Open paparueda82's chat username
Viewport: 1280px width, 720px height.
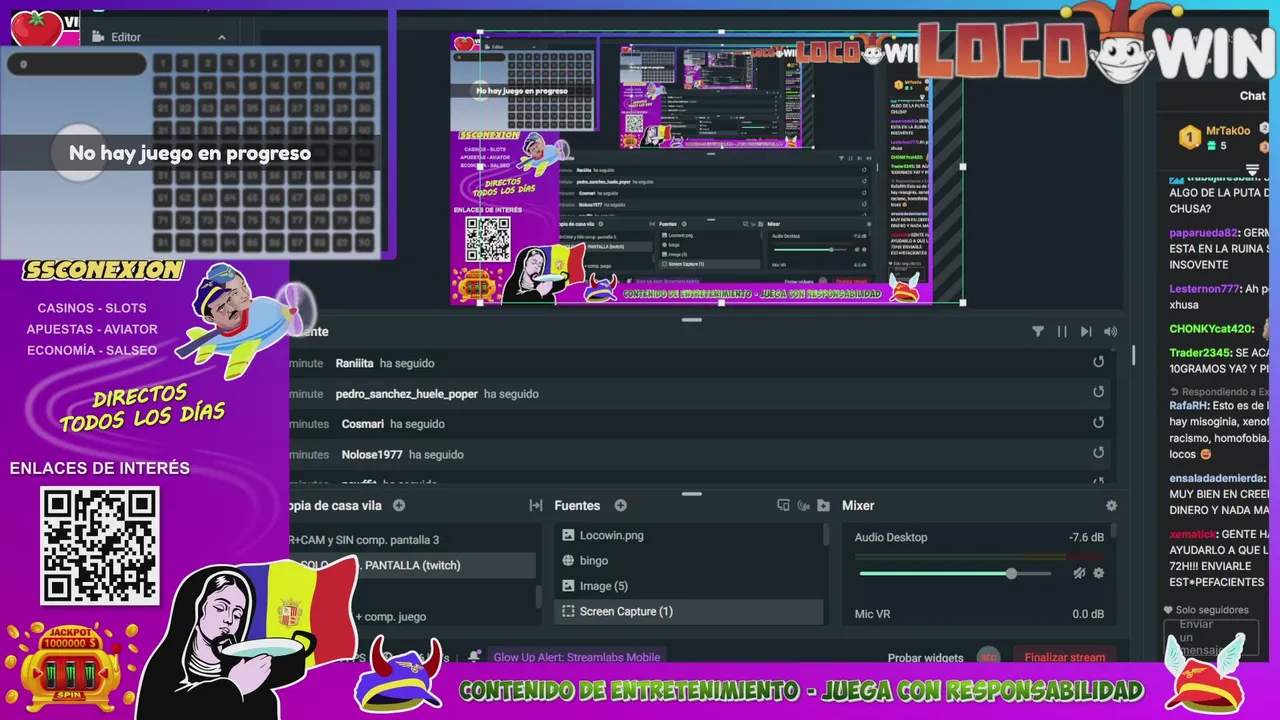(x=1203, y=232)
